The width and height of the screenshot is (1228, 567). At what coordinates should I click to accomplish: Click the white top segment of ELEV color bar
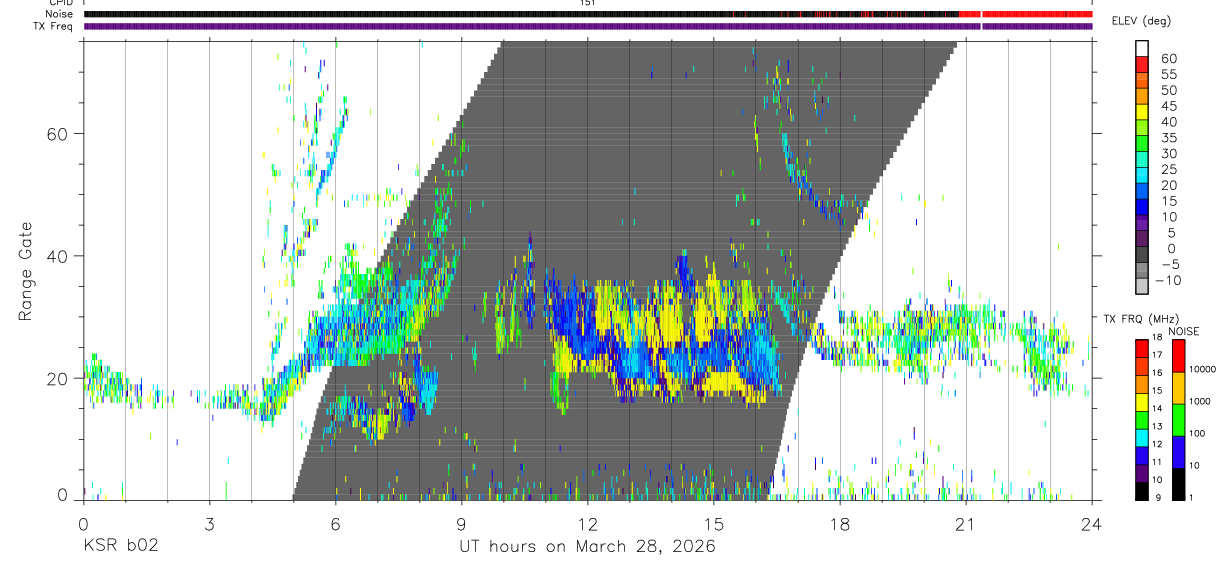pyautogui.click(x=1142, y=48)
